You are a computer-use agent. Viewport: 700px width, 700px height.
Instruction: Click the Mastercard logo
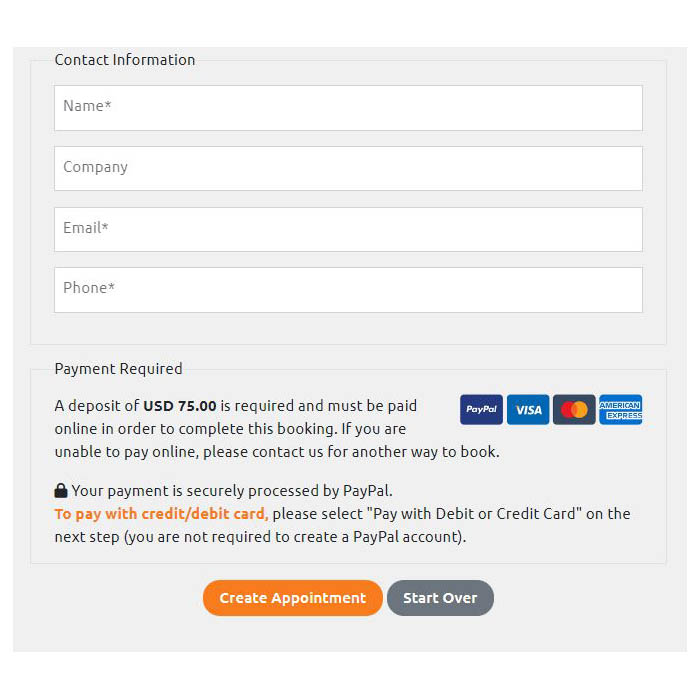point(574,409)
